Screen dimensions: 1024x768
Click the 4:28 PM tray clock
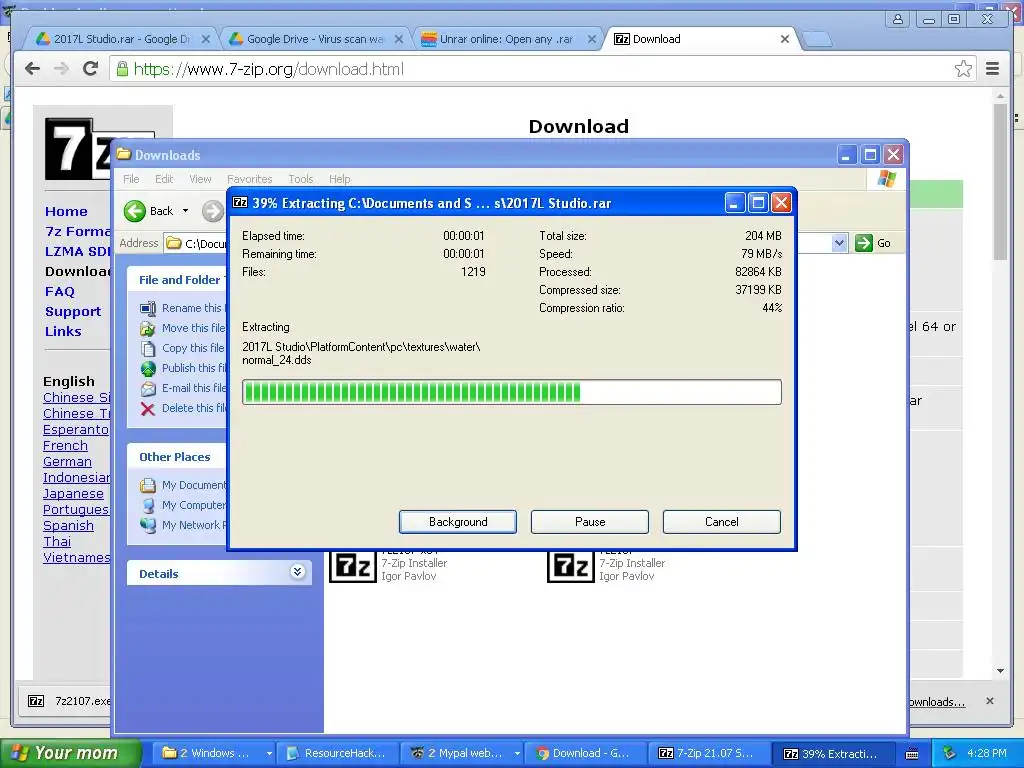[x=986, y=753]
